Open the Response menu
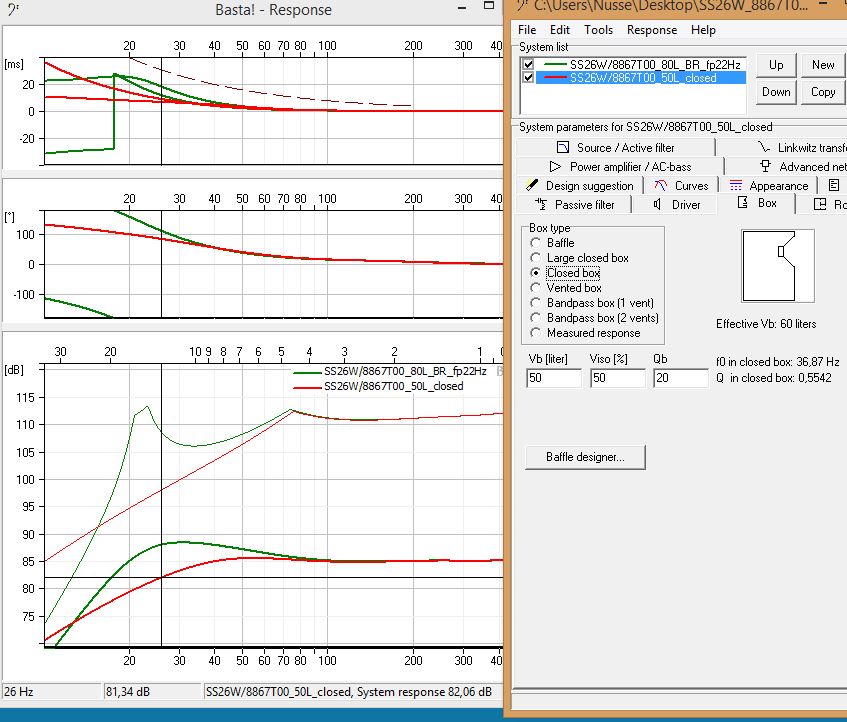Screen dimensions: 847x722 coord(652,30)
